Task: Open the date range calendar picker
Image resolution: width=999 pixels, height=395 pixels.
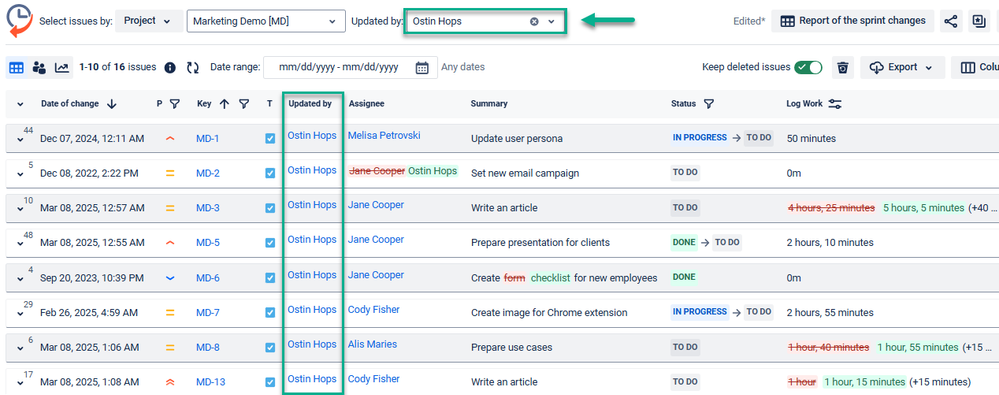Action: pos(422,67)
